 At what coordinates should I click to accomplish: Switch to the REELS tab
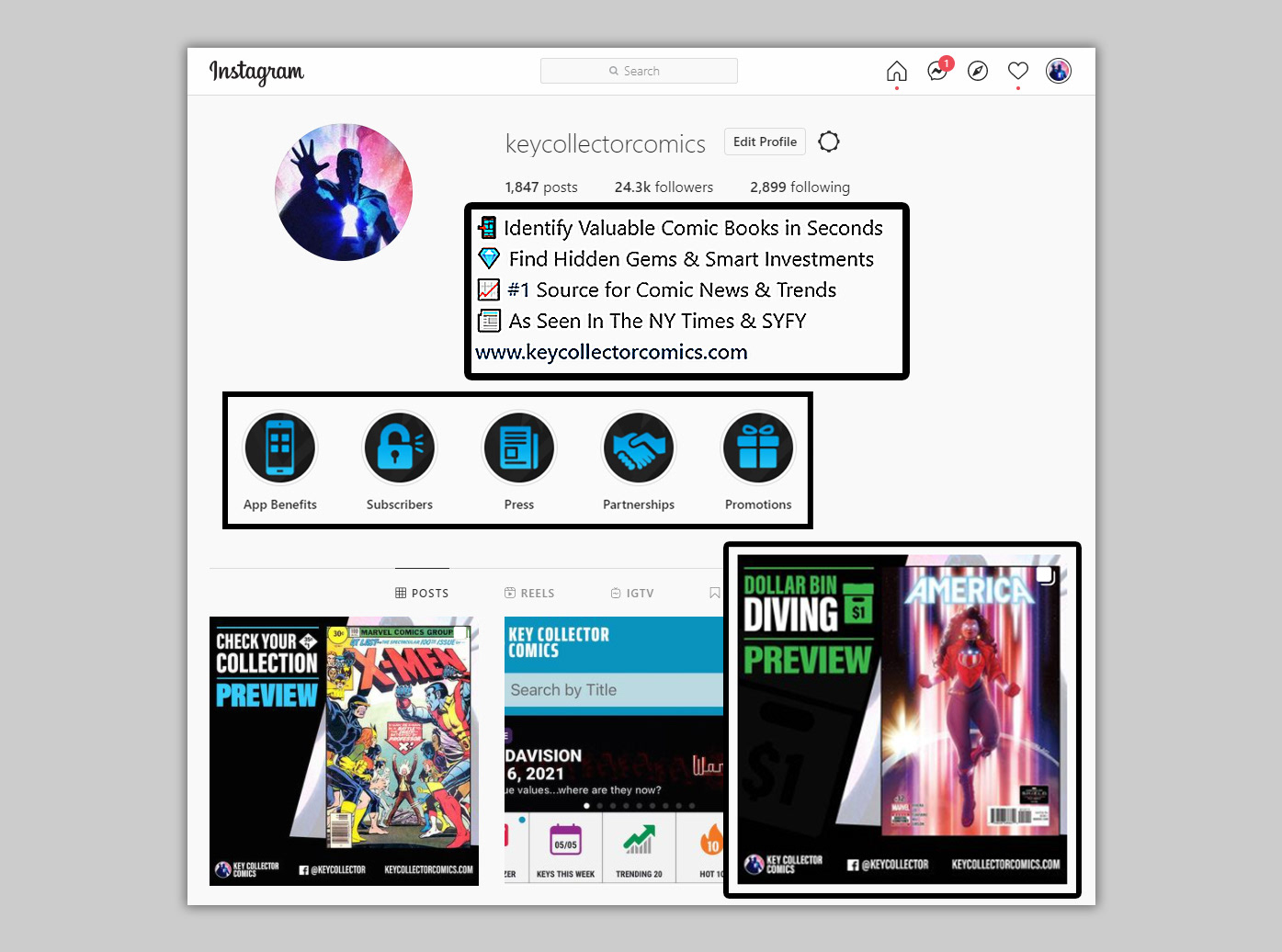pos(529,593)
